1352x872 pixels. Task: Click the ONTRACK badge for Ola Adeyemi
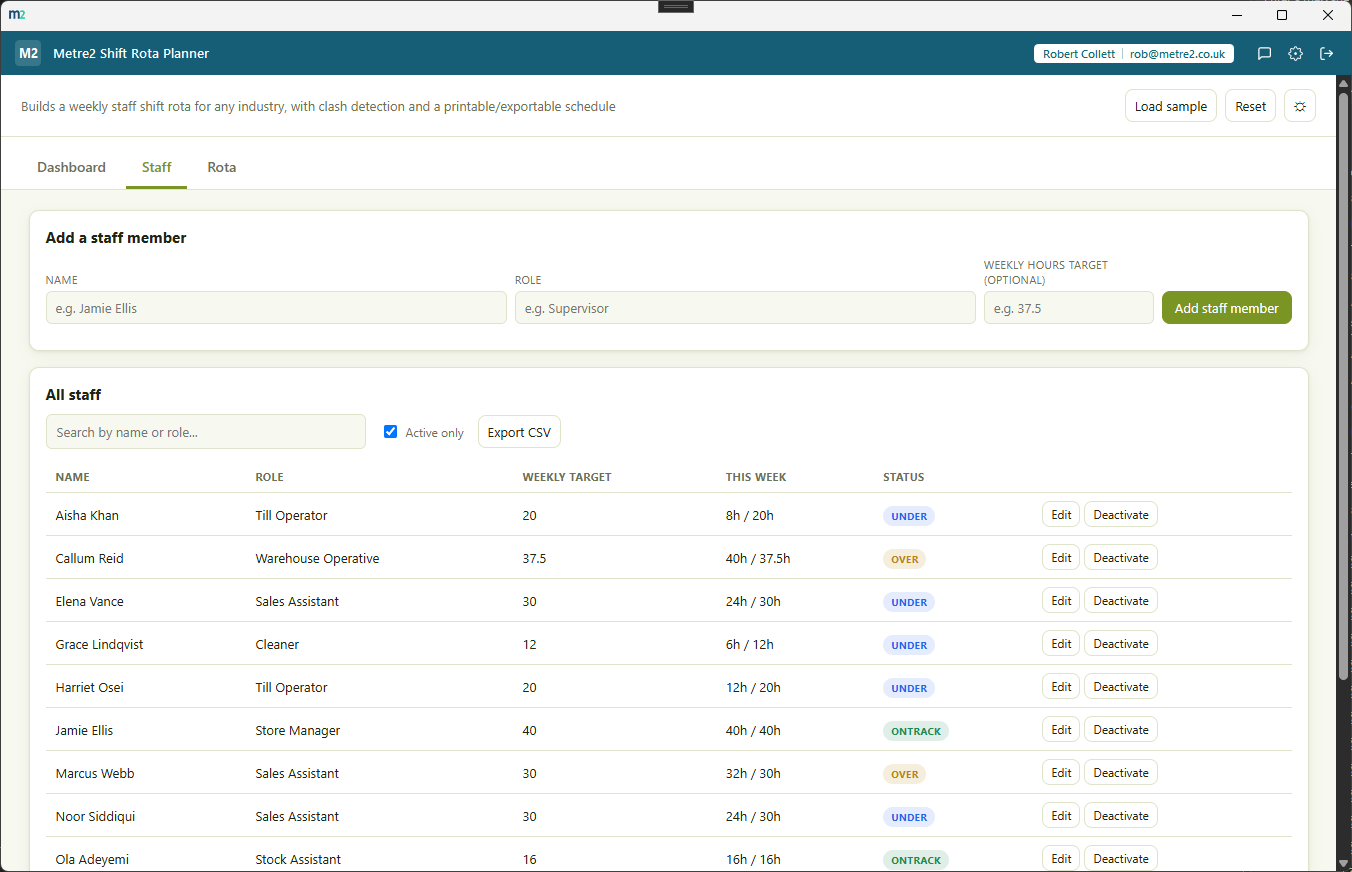(x=916, y=860)
